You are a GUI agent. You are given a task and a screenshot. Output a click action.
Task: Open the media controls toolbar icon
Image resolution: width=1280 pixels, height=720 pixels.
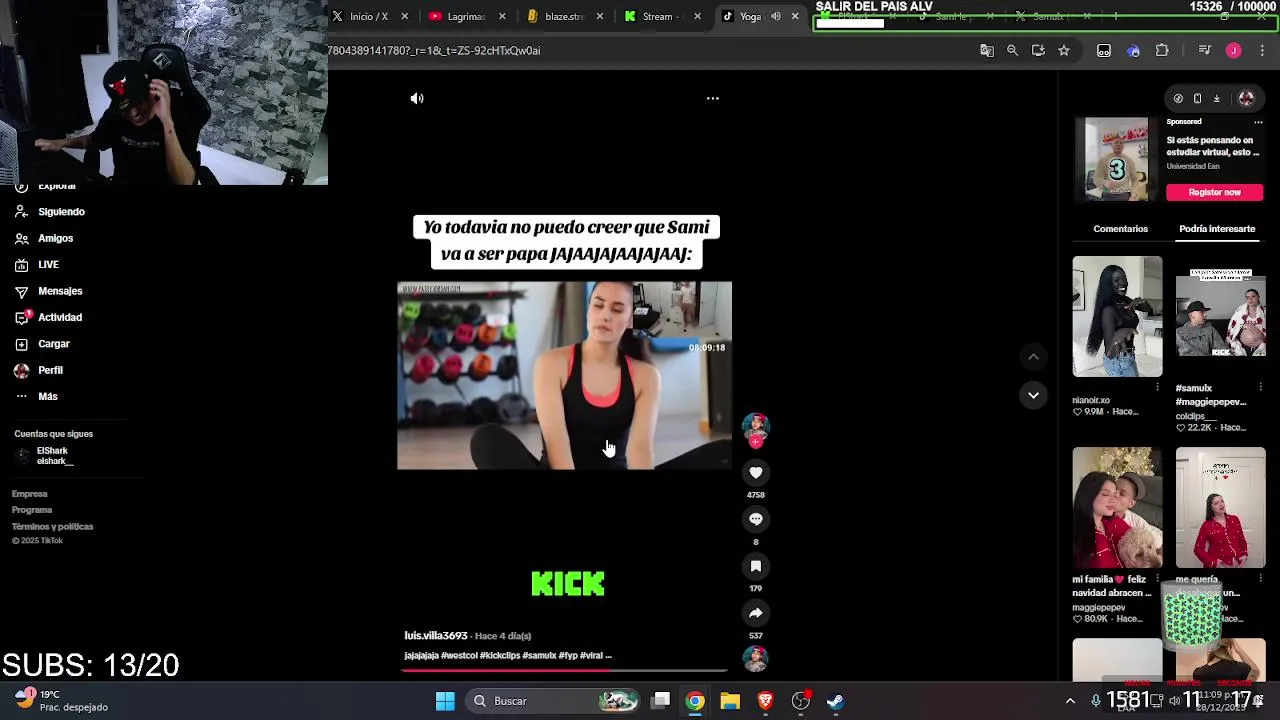(x=1204, y=50)
